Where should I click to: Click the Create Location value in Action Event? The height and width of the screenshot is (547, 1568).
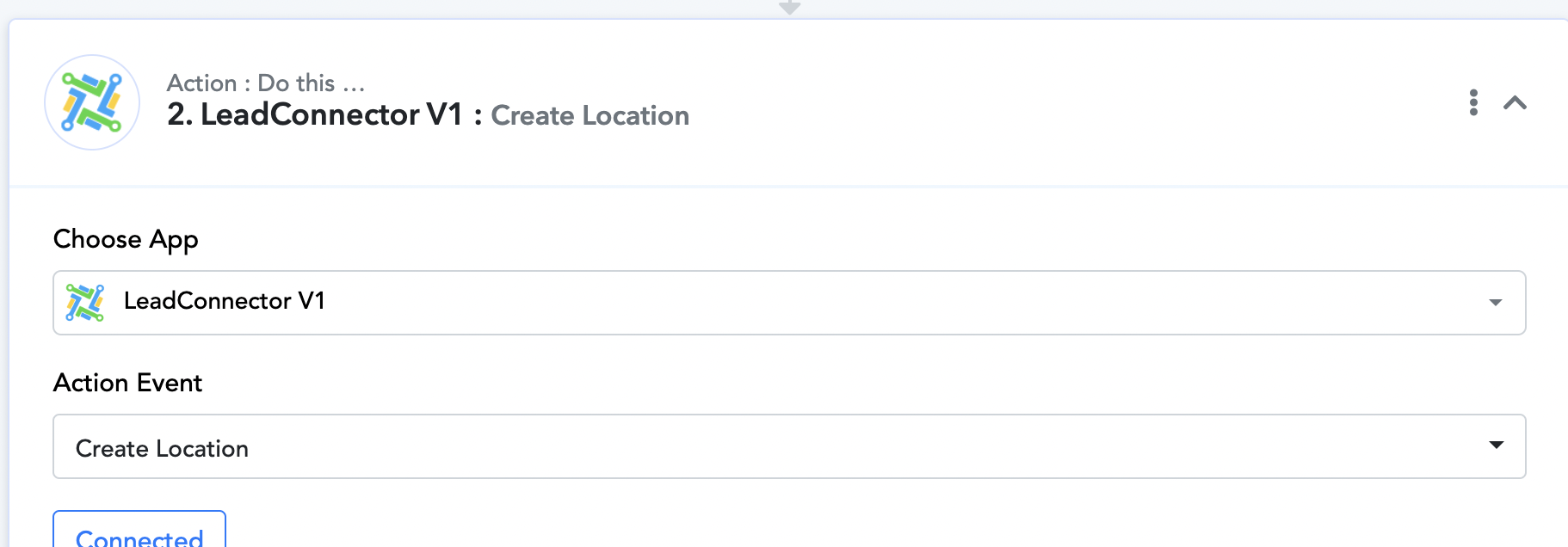[162, 449]
